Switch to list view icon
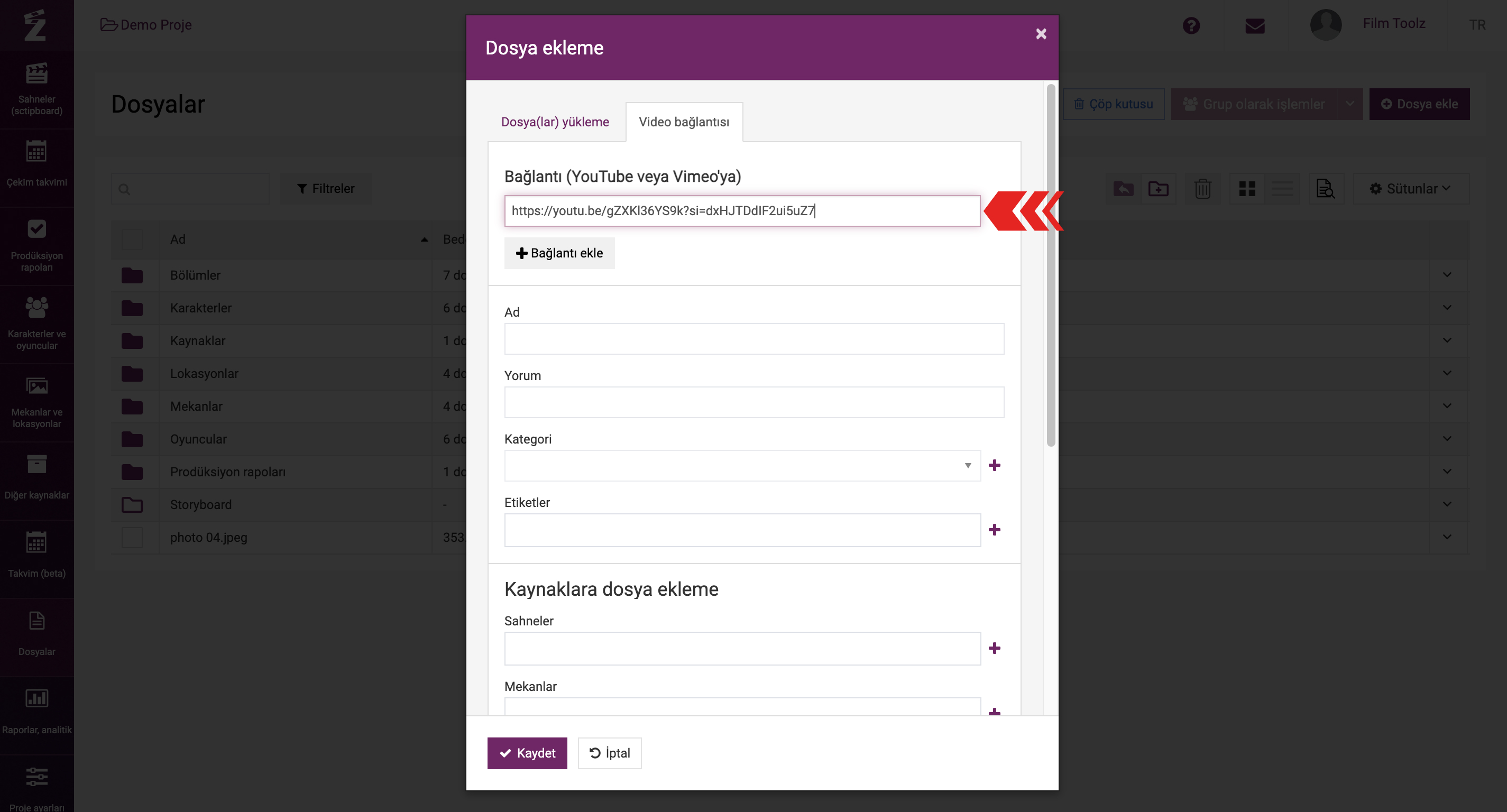1507x812 pixels. [x=1282, y=189]
